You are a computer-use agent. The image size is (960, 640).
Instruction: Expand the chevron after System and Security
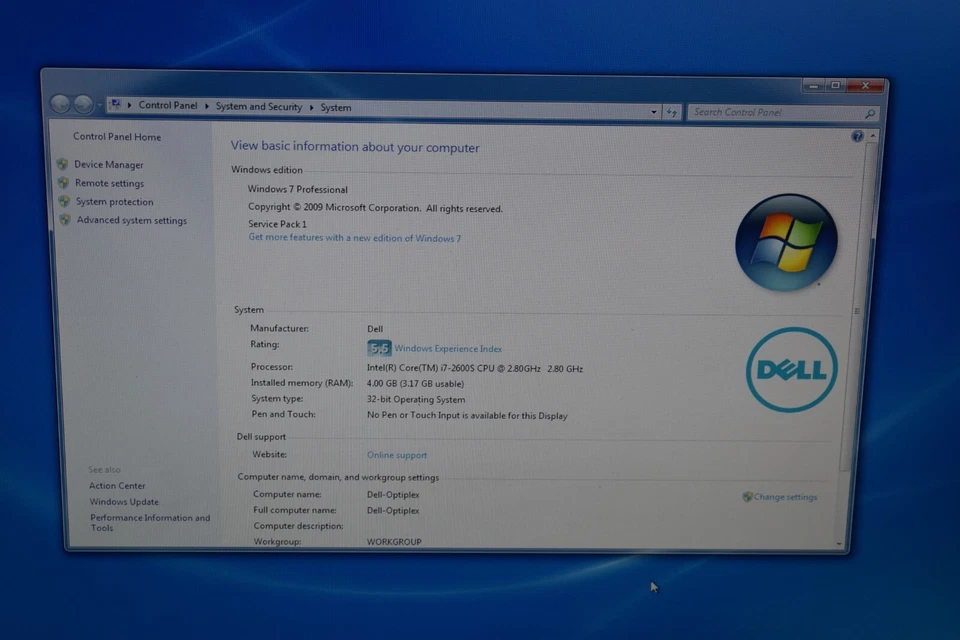(x=310, y=106)
